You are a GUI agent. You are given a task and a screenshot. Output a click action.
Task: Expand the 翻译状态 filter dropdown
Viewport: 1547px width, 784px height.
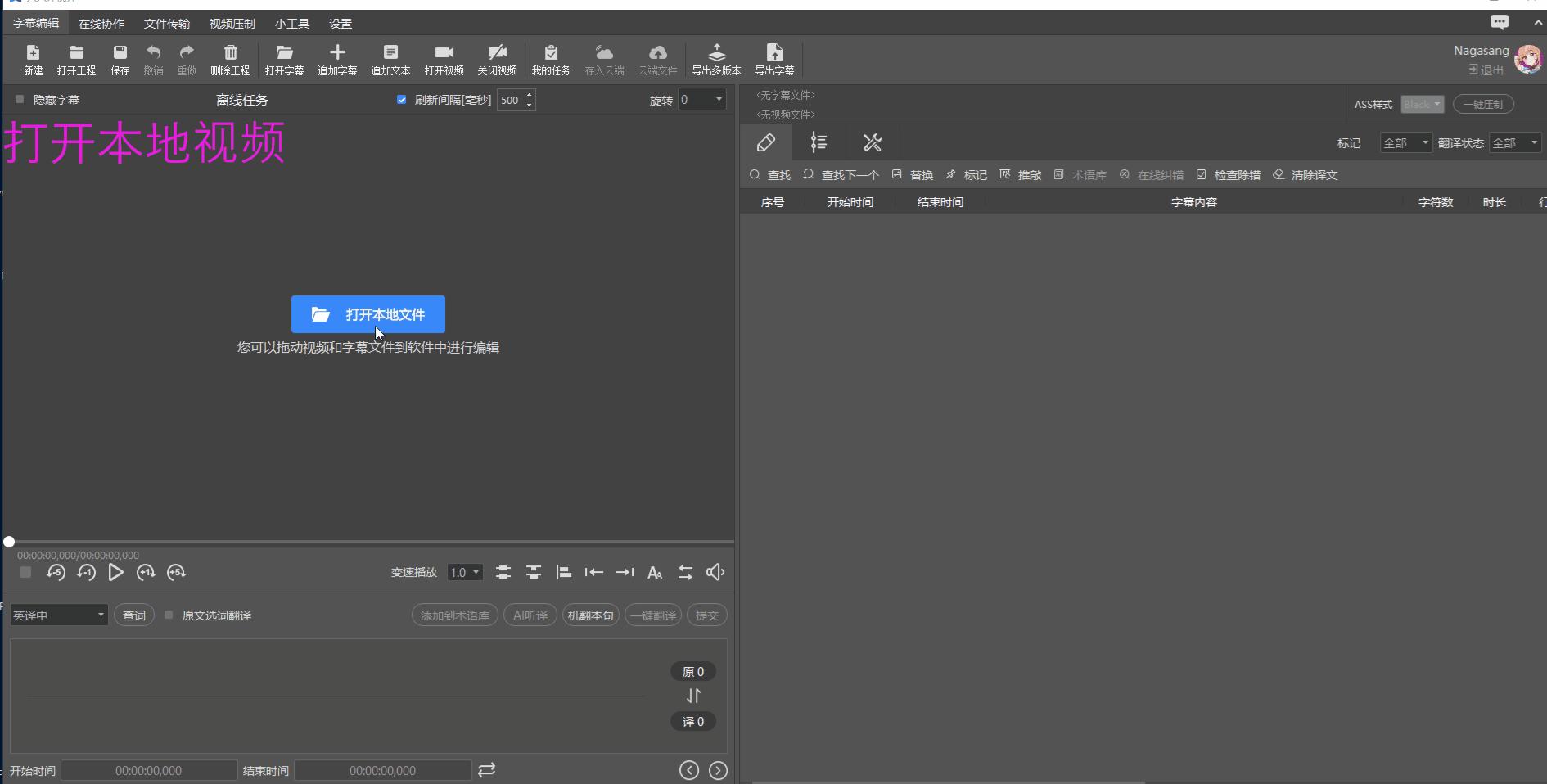pos(1514,143)
